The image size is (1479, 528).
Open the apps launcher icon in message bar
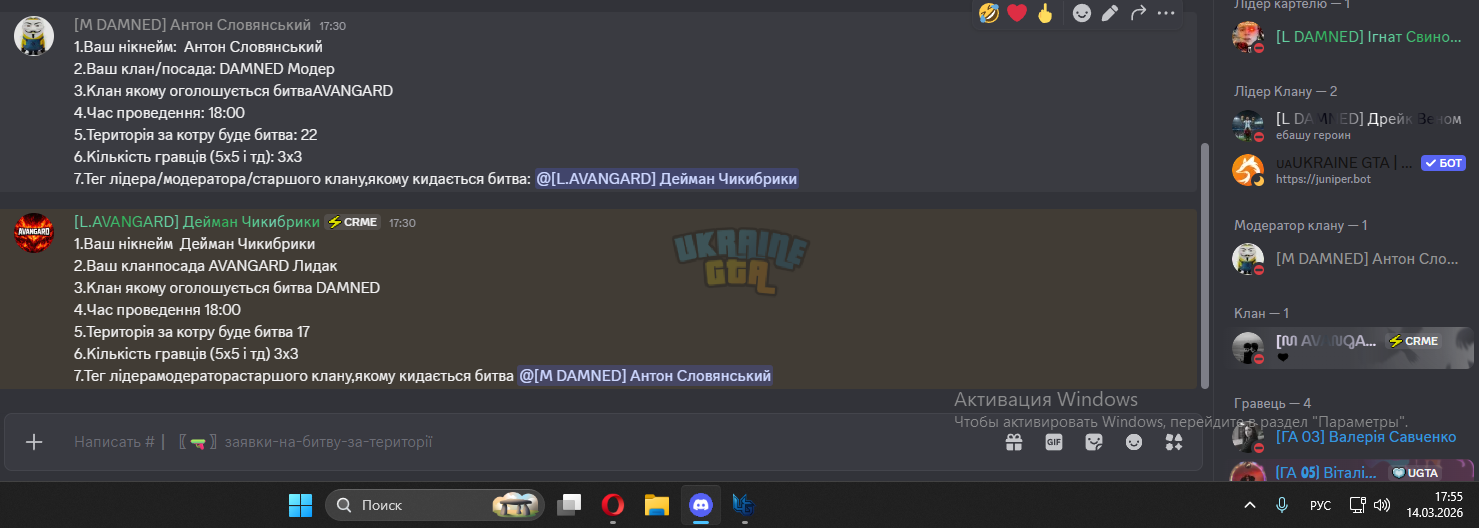1174,442
